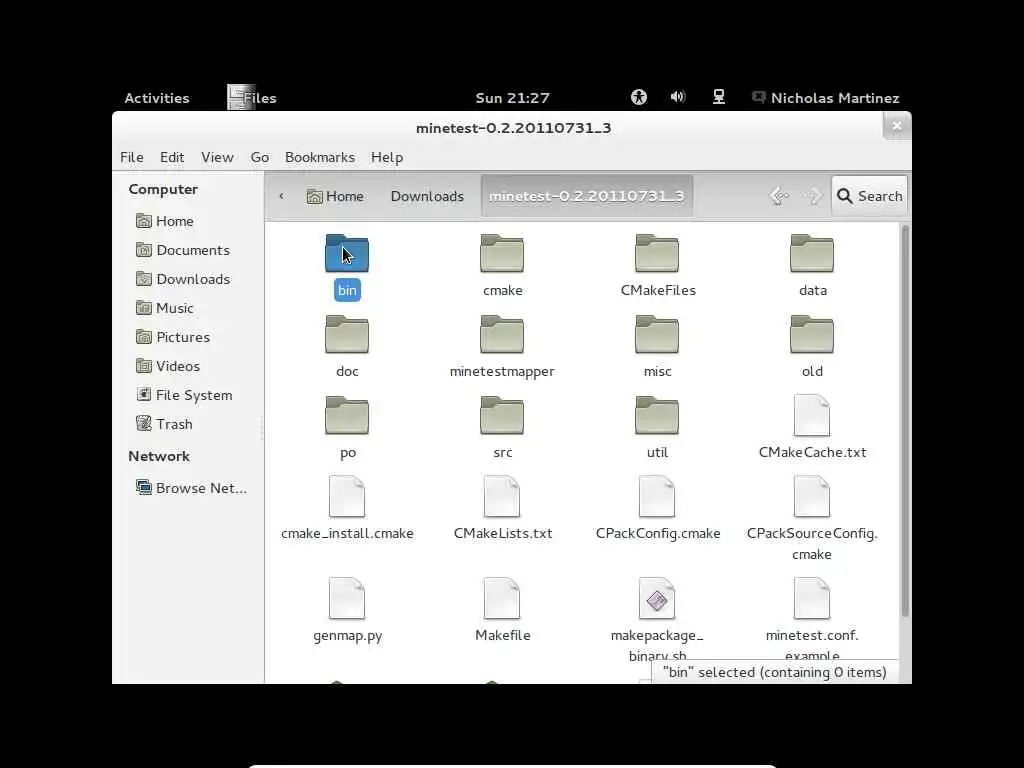Select the CPackConfig.cmake file icon
Image resolution: width=1024 pixels, height=768 pixels.
pos(657,496)
